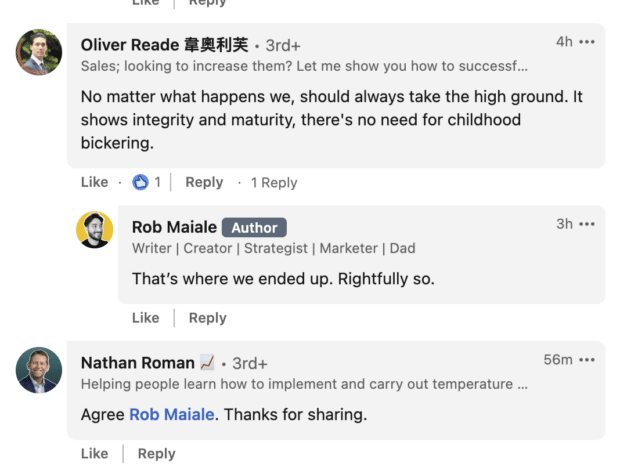620x470 pixels.
Task: Open Nathan Roman's profile avatar
Action: tap(39, 370)
